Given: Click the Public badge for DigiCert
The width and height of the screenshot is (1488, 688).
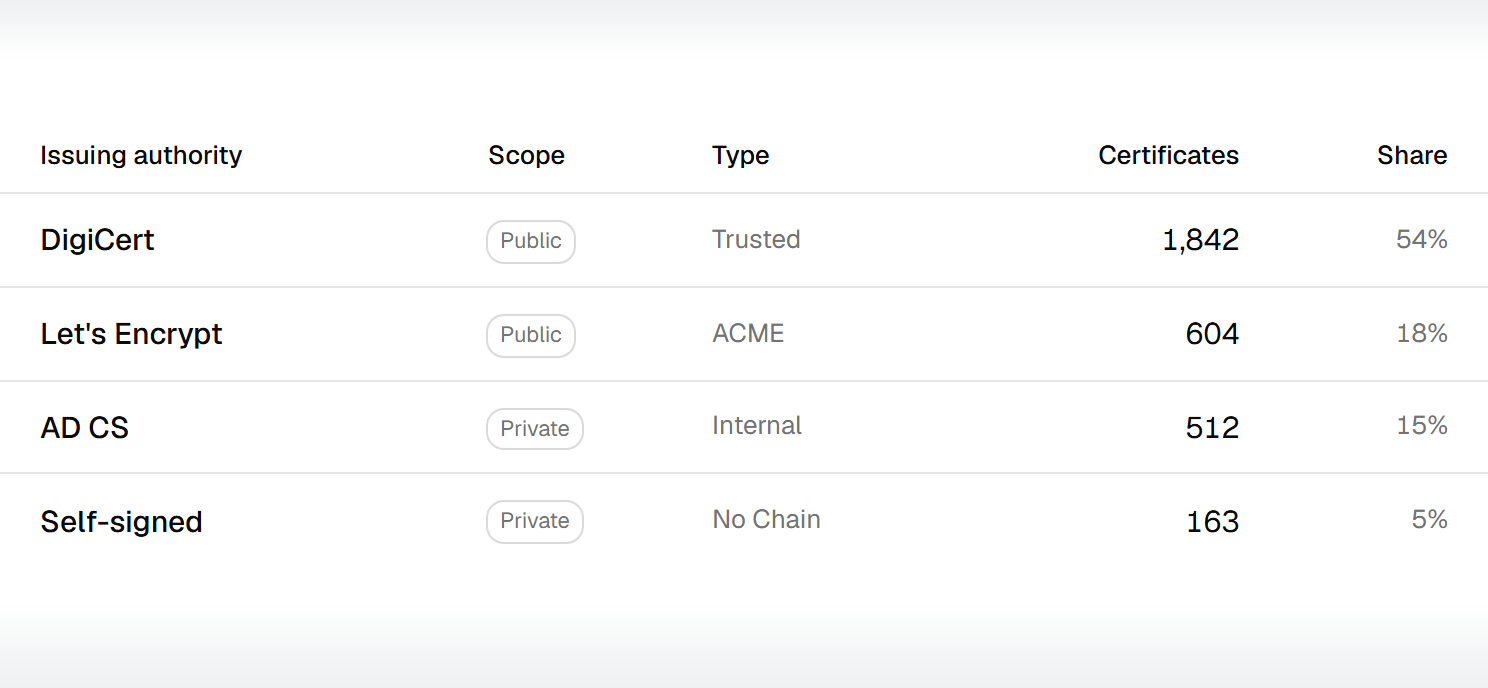Looking at the screenshot, I should [531, 241].
